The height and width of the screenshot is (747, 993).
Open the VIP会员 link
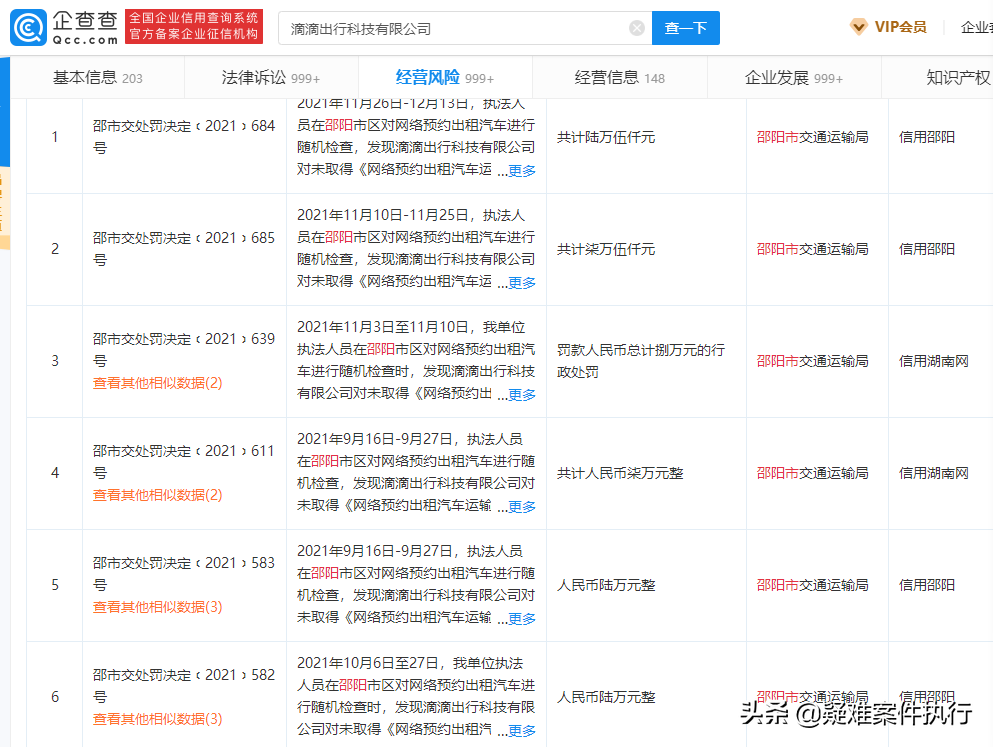coord(900,27)
